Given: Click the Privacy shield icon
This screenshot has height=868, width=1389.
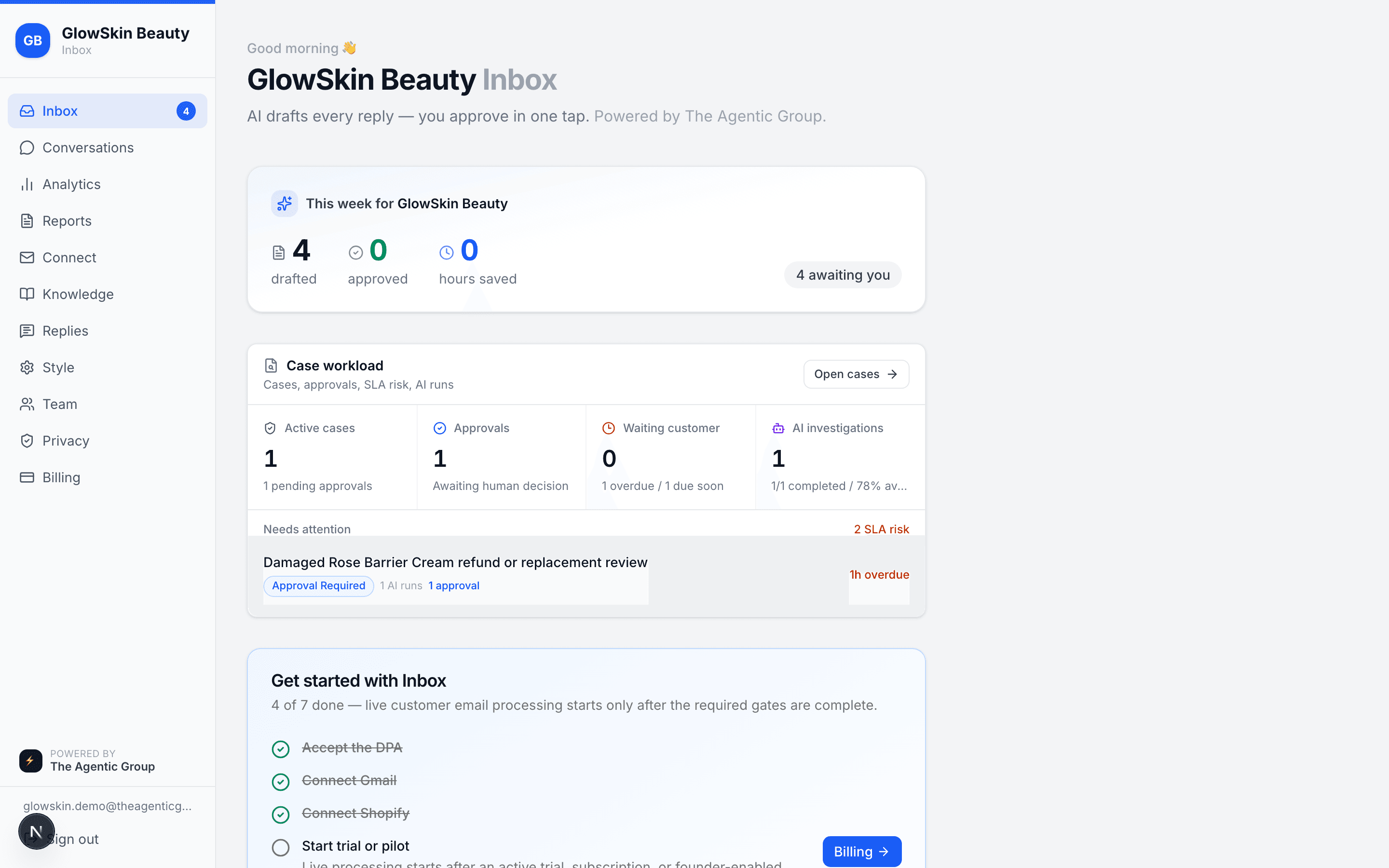Looking at the screenshot, I should click(27, 441).
